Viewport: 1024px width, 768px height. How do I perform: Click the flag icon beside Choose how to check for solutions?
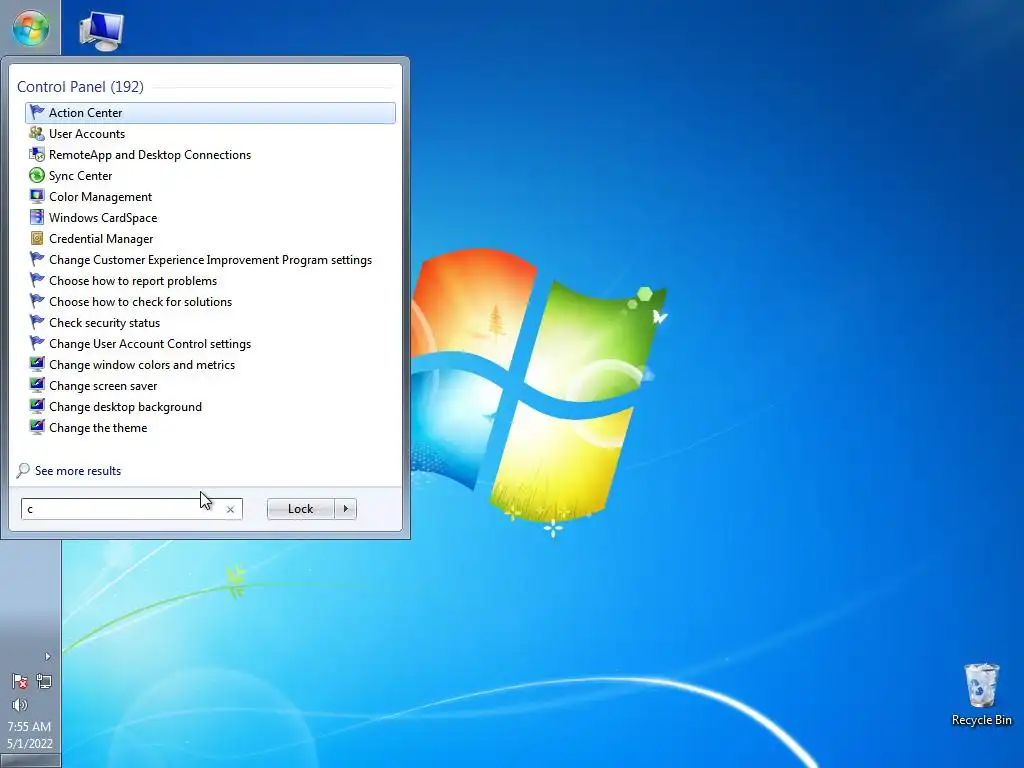click(x=37, y=301)
